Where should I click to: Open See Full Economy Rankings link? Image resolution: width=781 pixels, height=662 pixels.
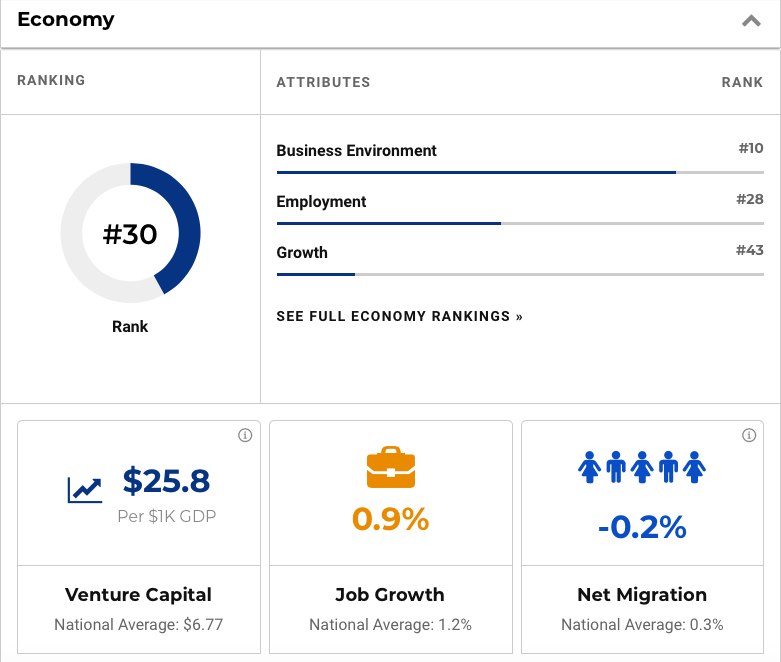coord(399,316)
